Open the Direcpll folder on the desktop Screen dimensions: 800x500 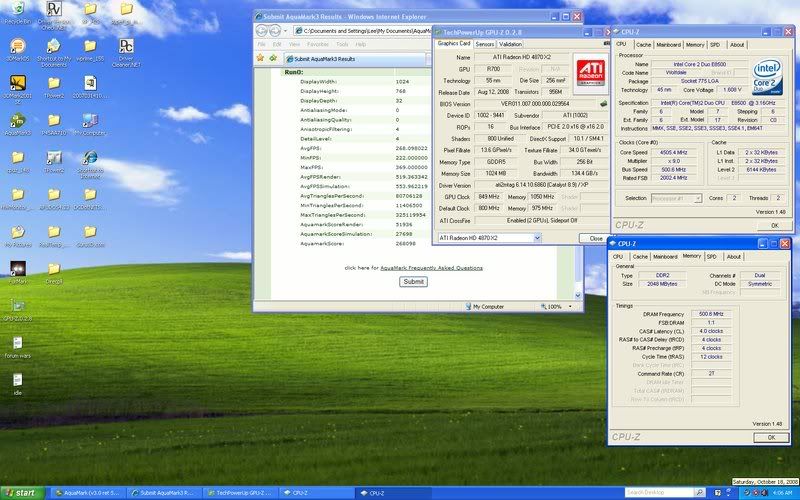pyautogui.click(x=54, y=271)
